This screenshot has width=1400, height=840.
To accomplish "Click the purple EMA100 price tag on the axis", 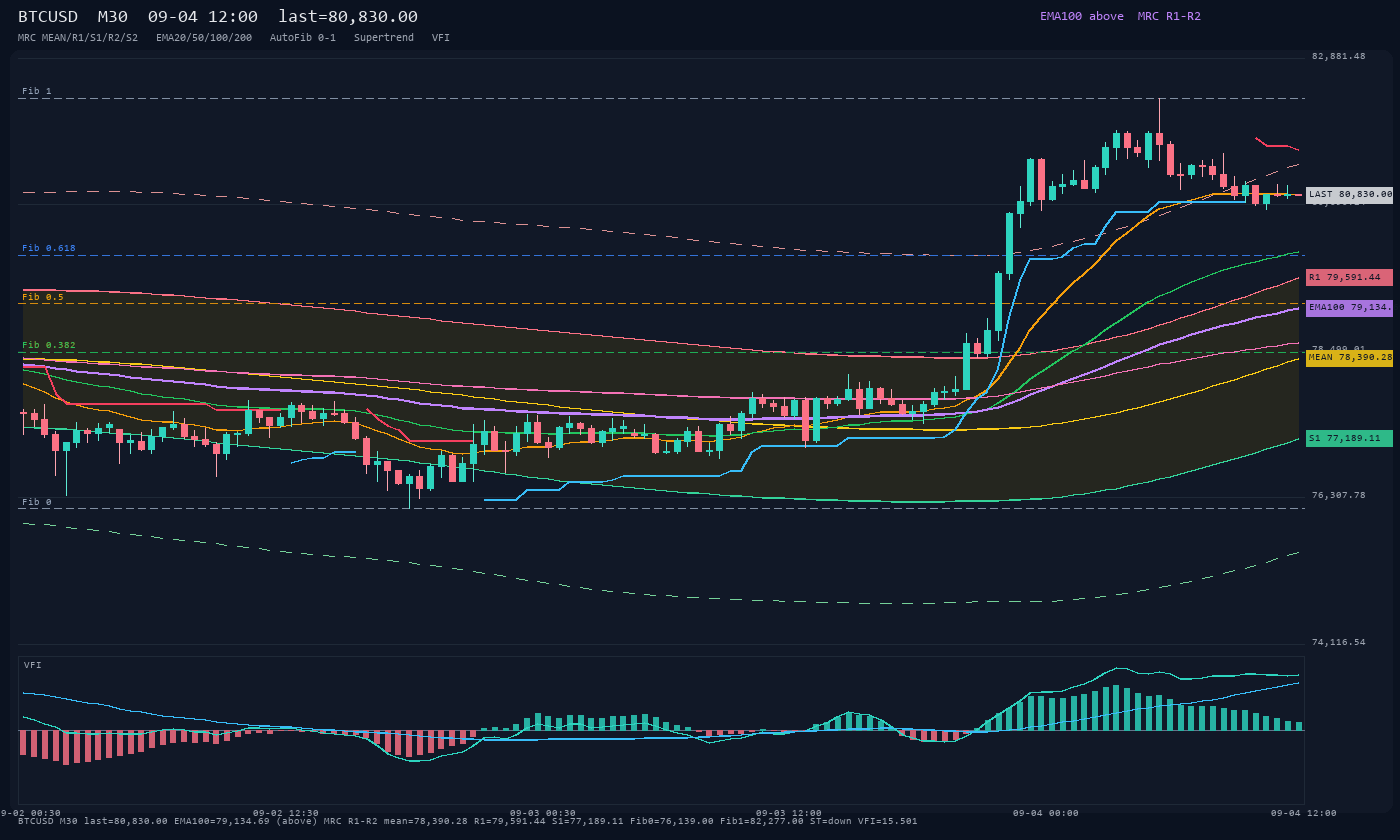I will pos(1349,308).
